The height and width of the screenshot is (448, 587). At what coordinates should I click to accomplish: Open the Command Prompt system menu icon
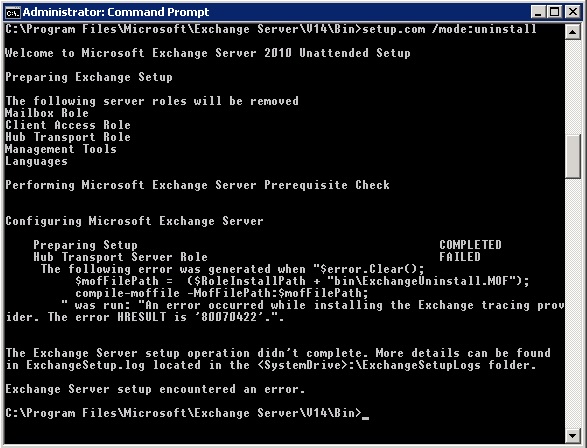12,12
